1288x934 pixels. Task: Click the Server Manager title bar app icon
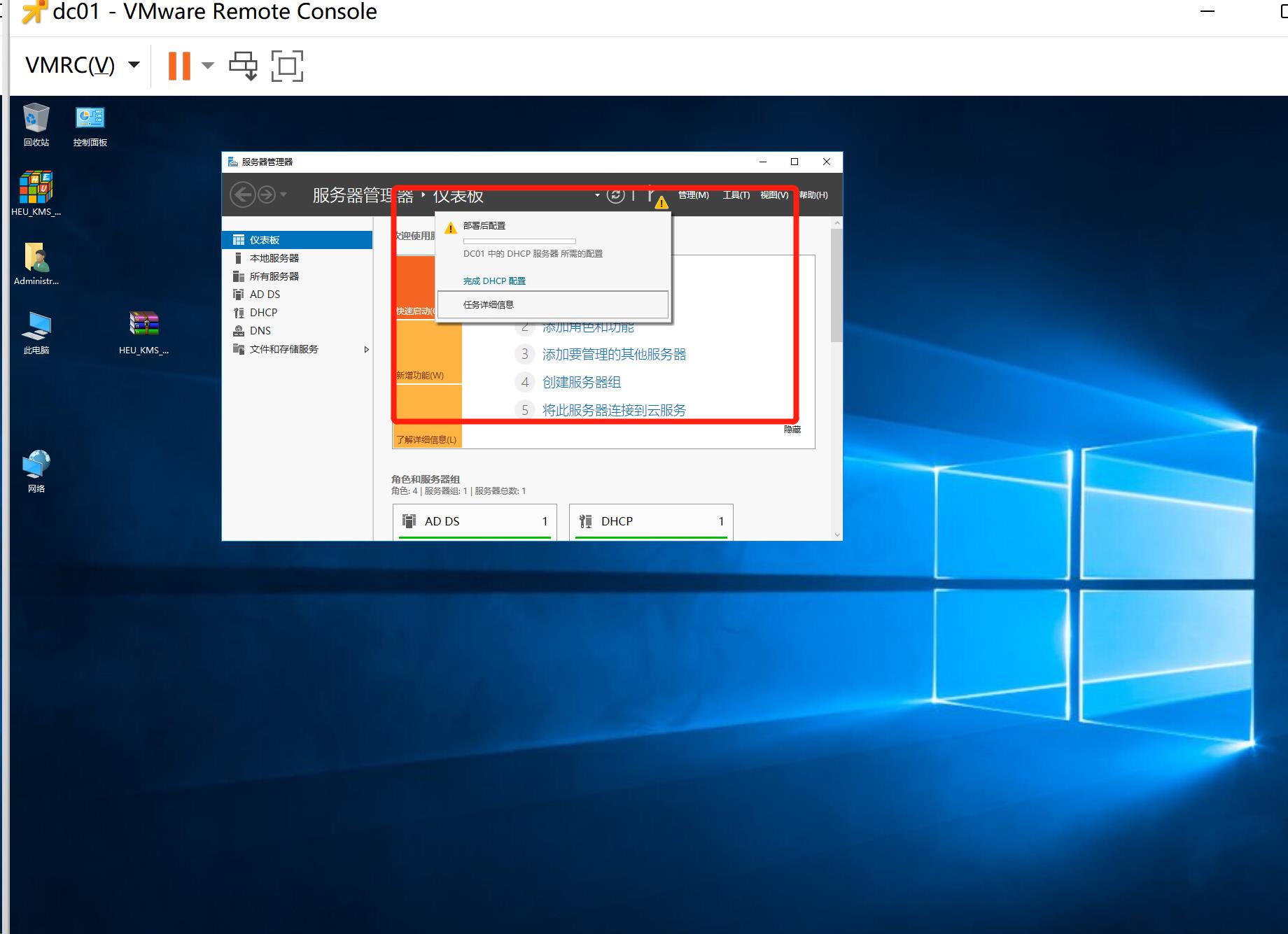[x=233, y=162]
